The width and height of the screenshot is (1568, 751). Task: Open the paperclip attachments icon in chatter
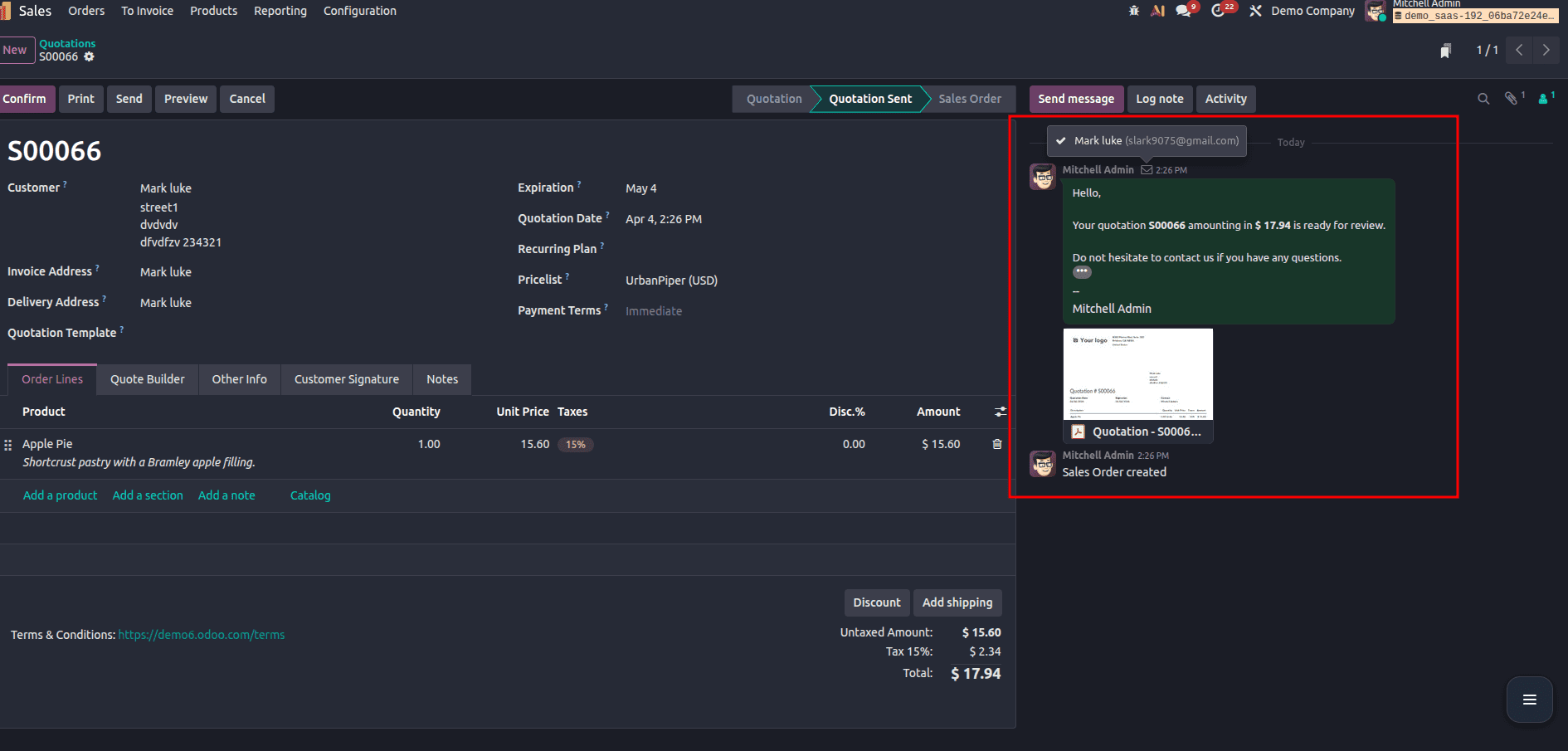click(x=1512, y=98)
